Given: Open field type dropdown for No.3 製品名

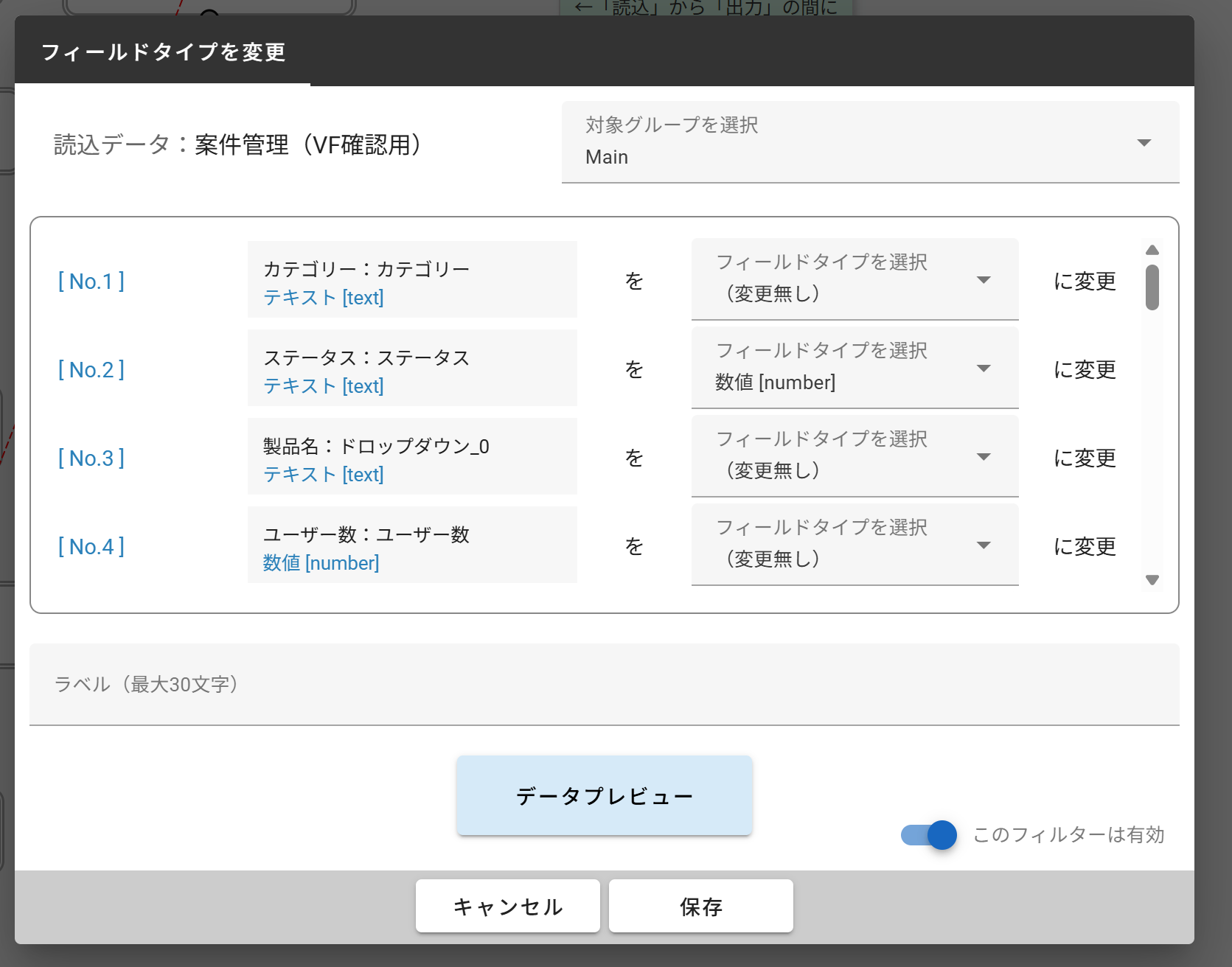Looking at the screenshot, I should (x=855, y=456).
